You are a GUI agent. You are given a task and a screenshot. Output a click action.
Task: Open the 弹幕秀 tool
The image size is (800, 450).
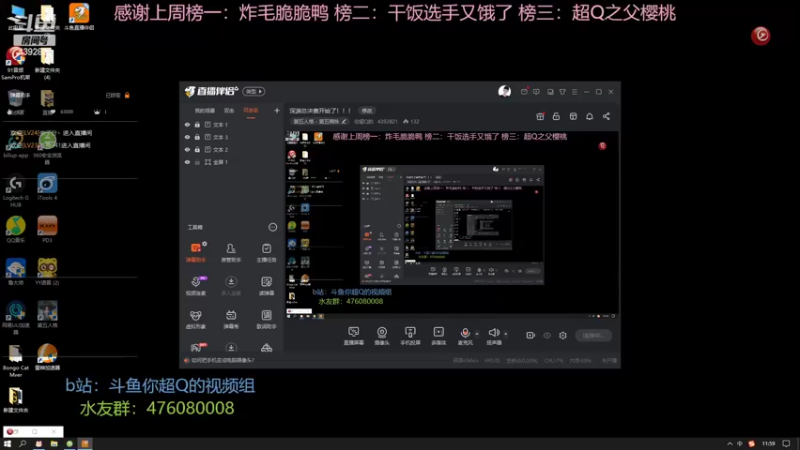(x=231, y=318)
